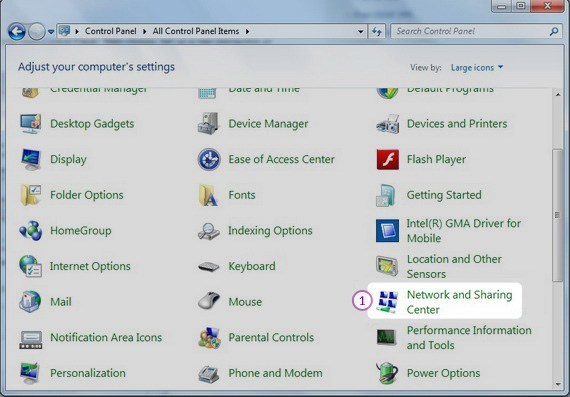Click the scrollbar up arrow
The image size is (570, 397).
click(558, 95)
